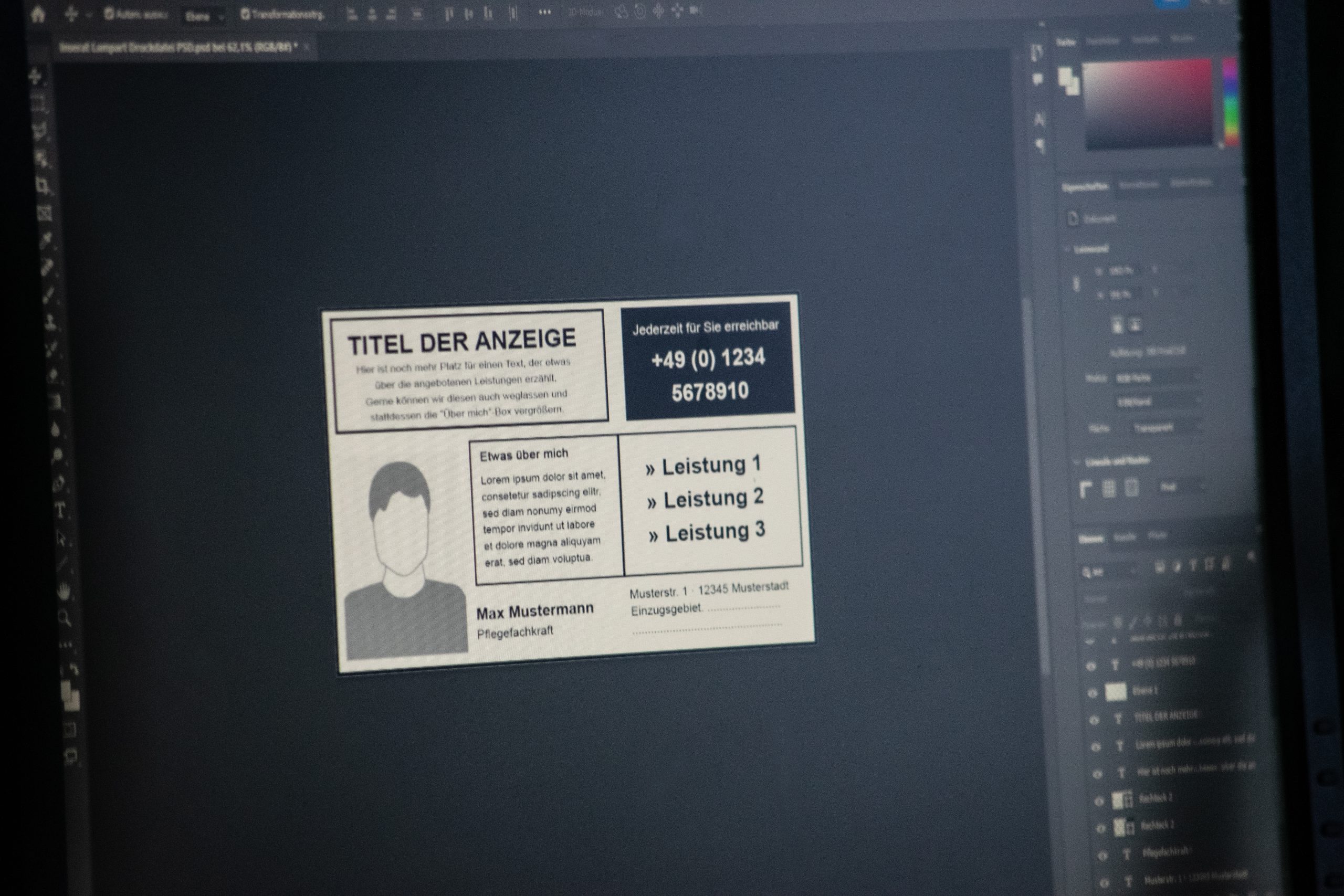Select the Move tool in the toolbox
The image size is (1344, 896).
[x=35, y=76]
